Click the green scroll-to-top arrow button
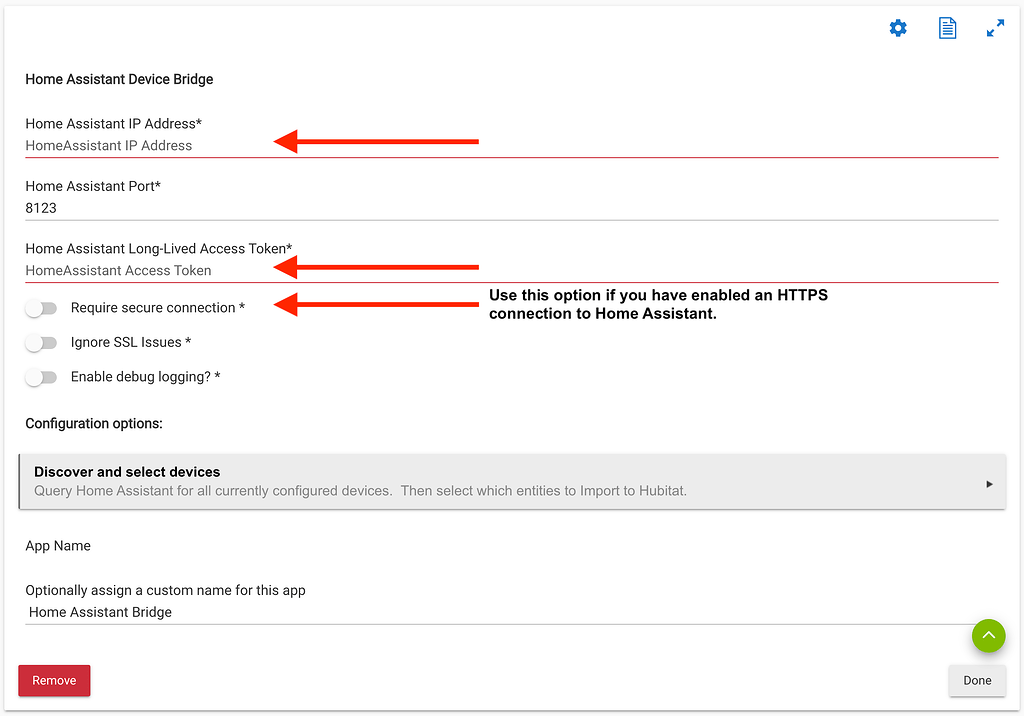This screenshot has width=1024, height=716. pyautogui.click(x=988, y=636)
